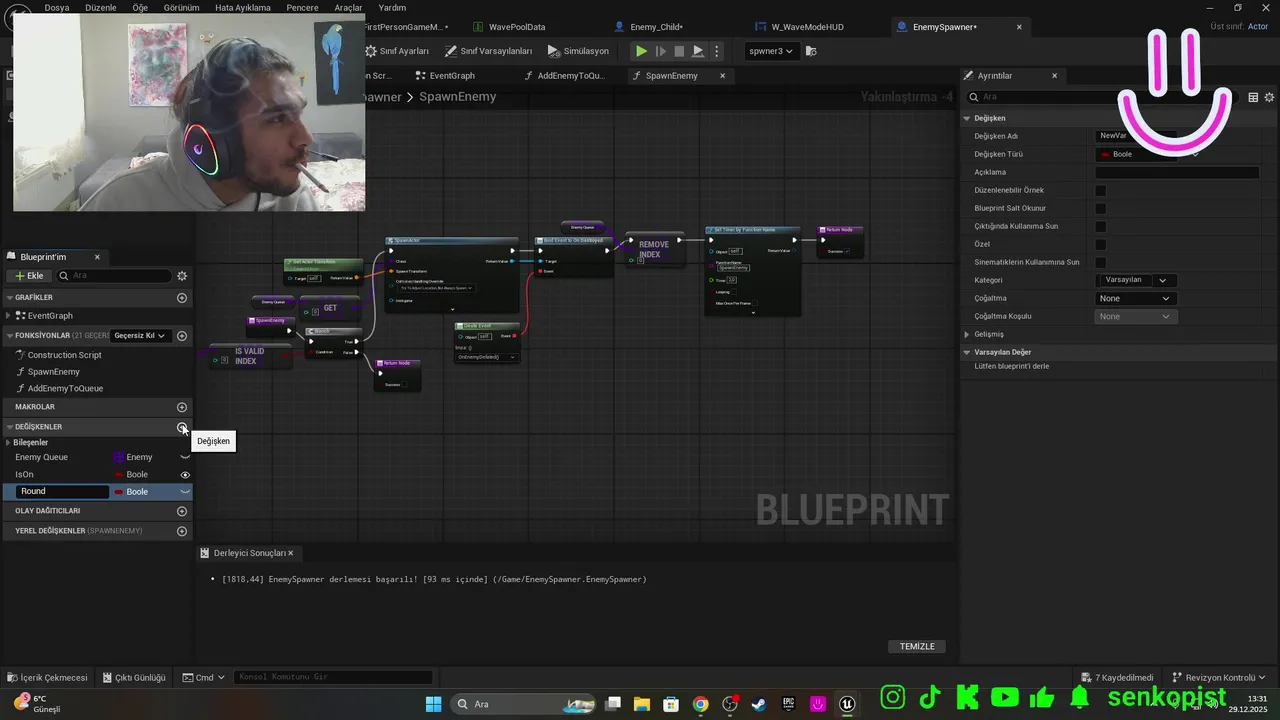Toggle visibility eye of Round variable
The height and width of the screenshot is (720, 1280).
coord(185,492)
